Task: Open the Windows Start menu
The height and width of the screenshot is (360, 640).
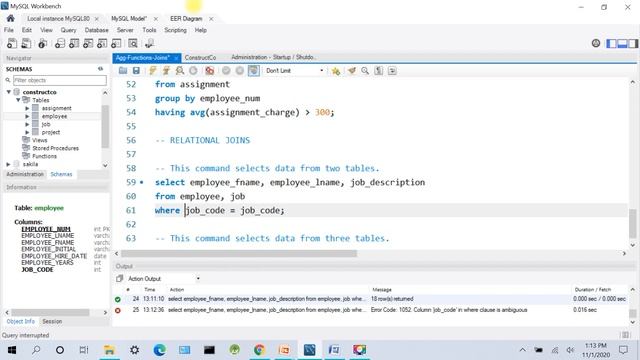Action: (12, 350)
